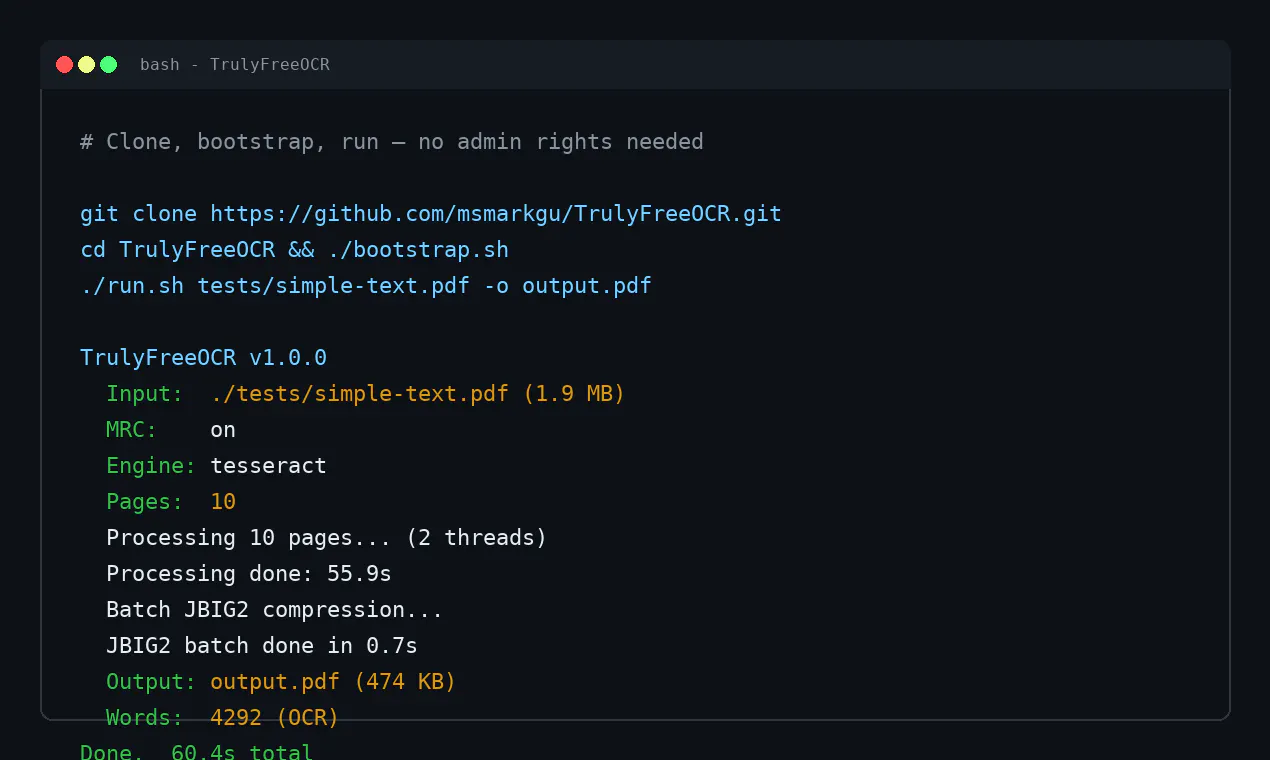Click the 'git clone https://github.com/msmarkgu/TrulyFreeOCR.git' line
Screen dimensions: 1270x760
pos(431,214)
